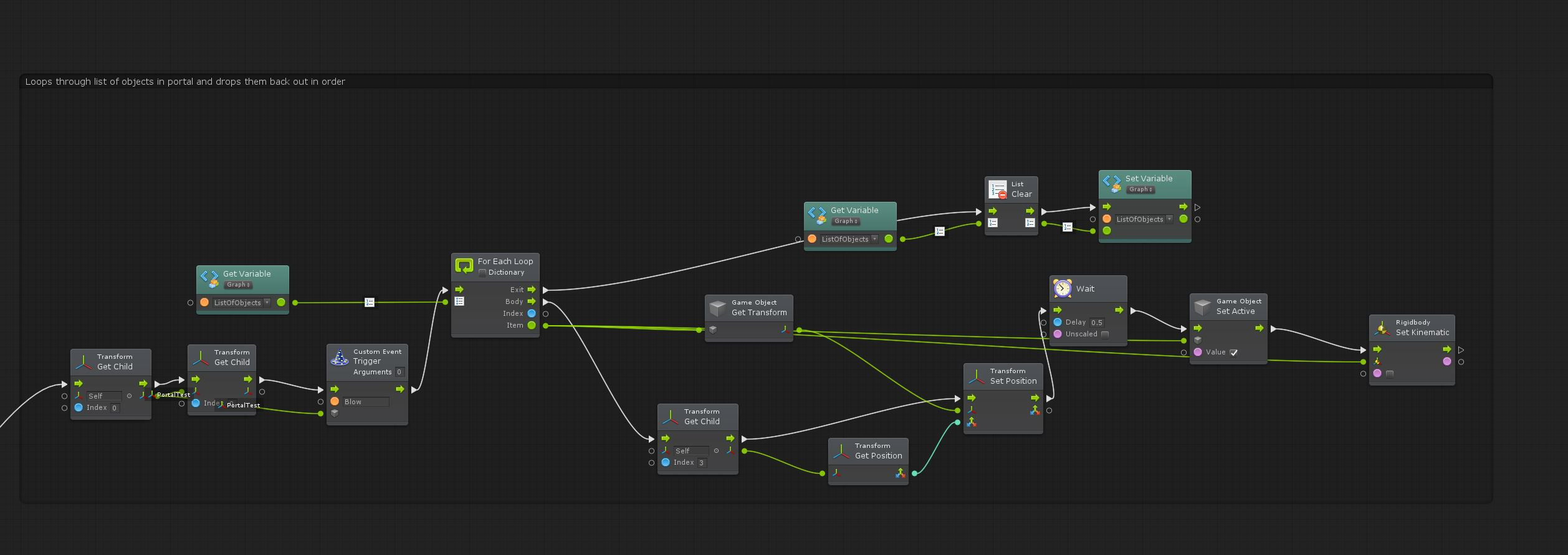
Task: Click the For Each Loop Body output arrow
Action: (x=531, y=301)
